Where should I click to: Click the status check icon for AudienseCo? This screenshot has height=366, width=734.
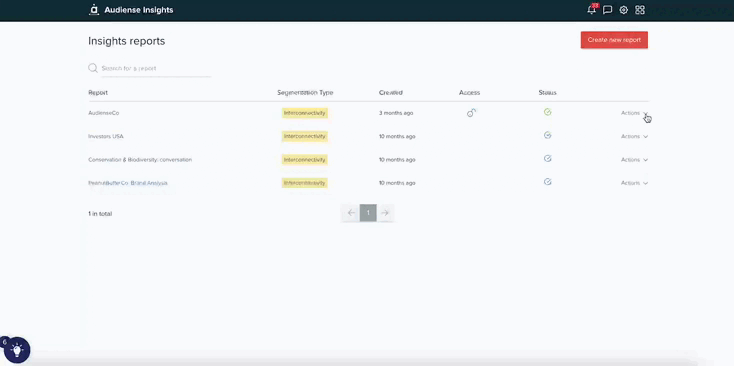[548, 112]
